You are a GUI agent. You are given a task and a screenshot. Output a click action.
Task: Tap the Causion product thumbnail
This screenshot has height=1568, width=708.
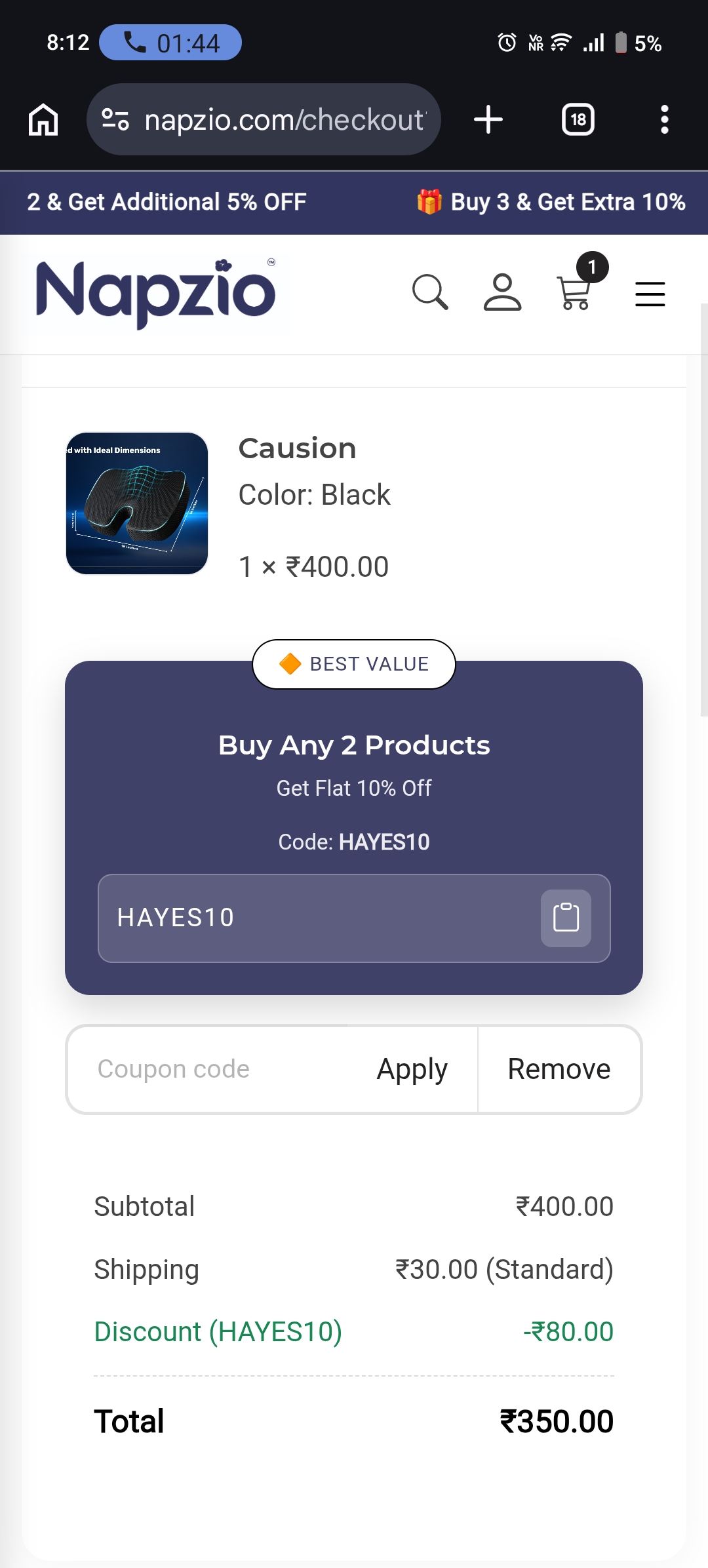tap(137, 503)
